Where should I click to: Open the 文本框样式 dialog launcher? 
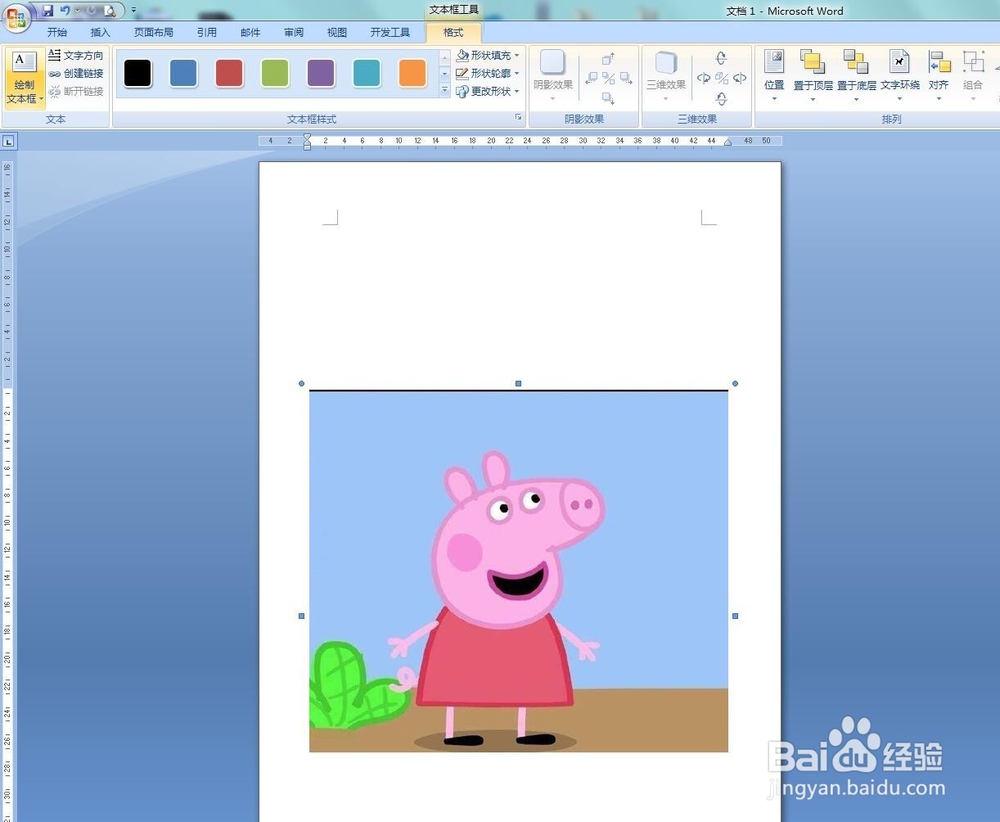[x=518, y=117]
